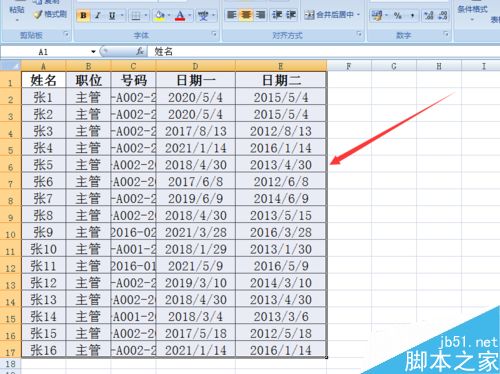Open the underline style dropdown arrow
This screenshot has height=374, width=500.
(122, 15)
